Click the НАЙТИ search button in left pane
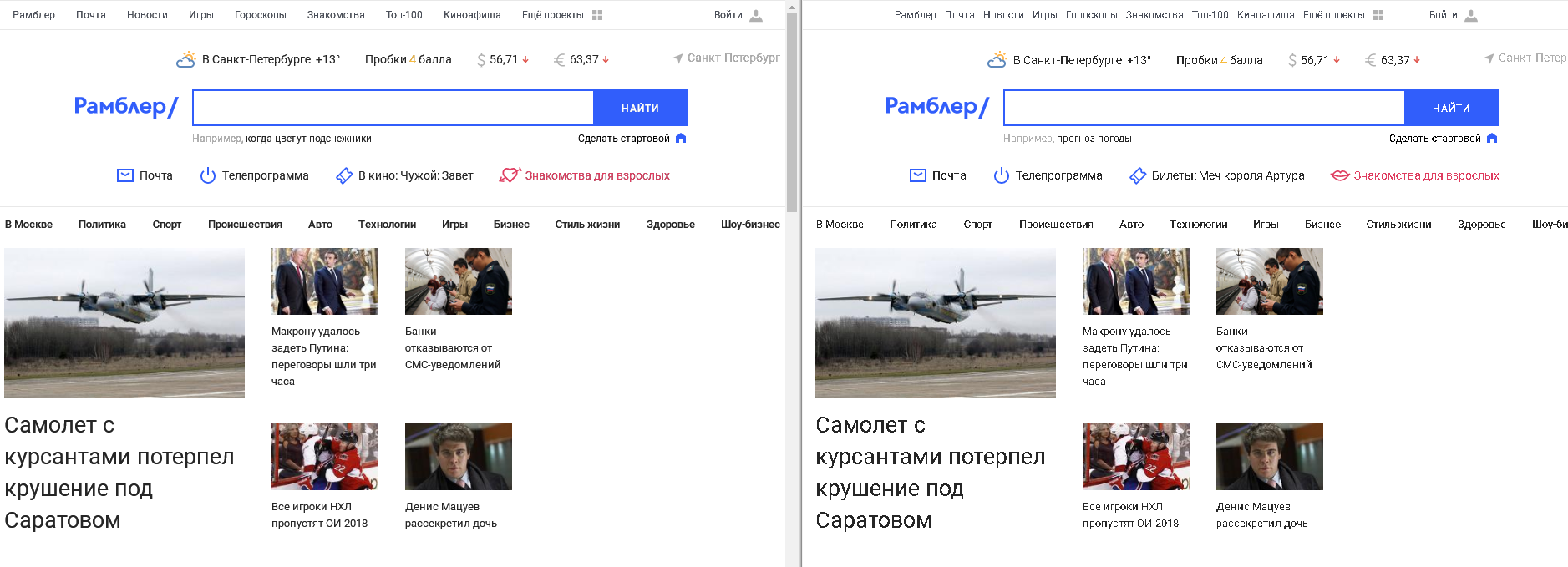Viewport: 1568px width, 567px height. (640, 108)
